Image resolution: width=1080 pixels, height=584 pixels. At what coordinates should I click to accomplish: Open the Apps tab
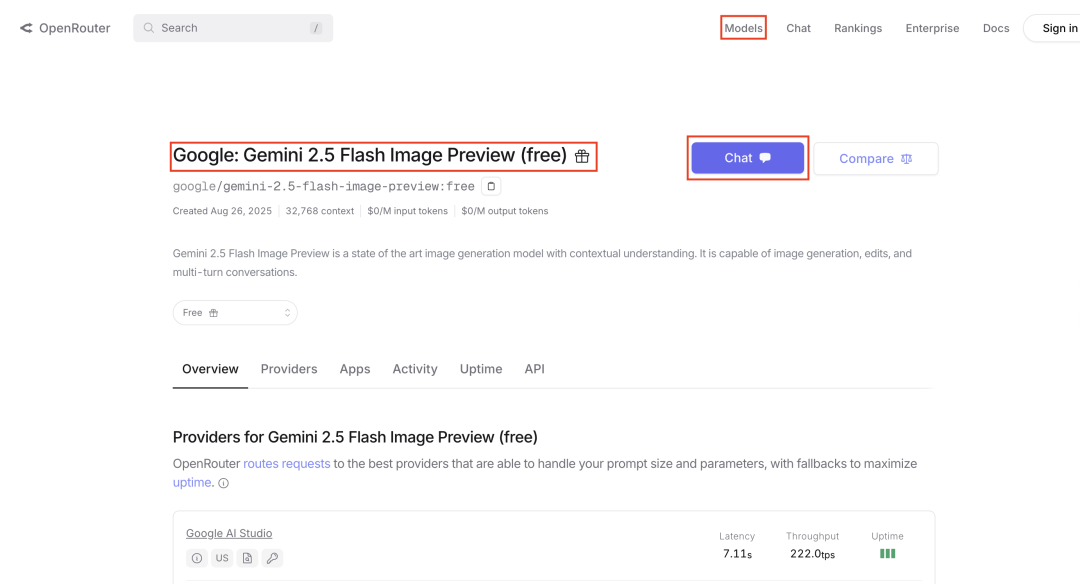coord(355,369)
